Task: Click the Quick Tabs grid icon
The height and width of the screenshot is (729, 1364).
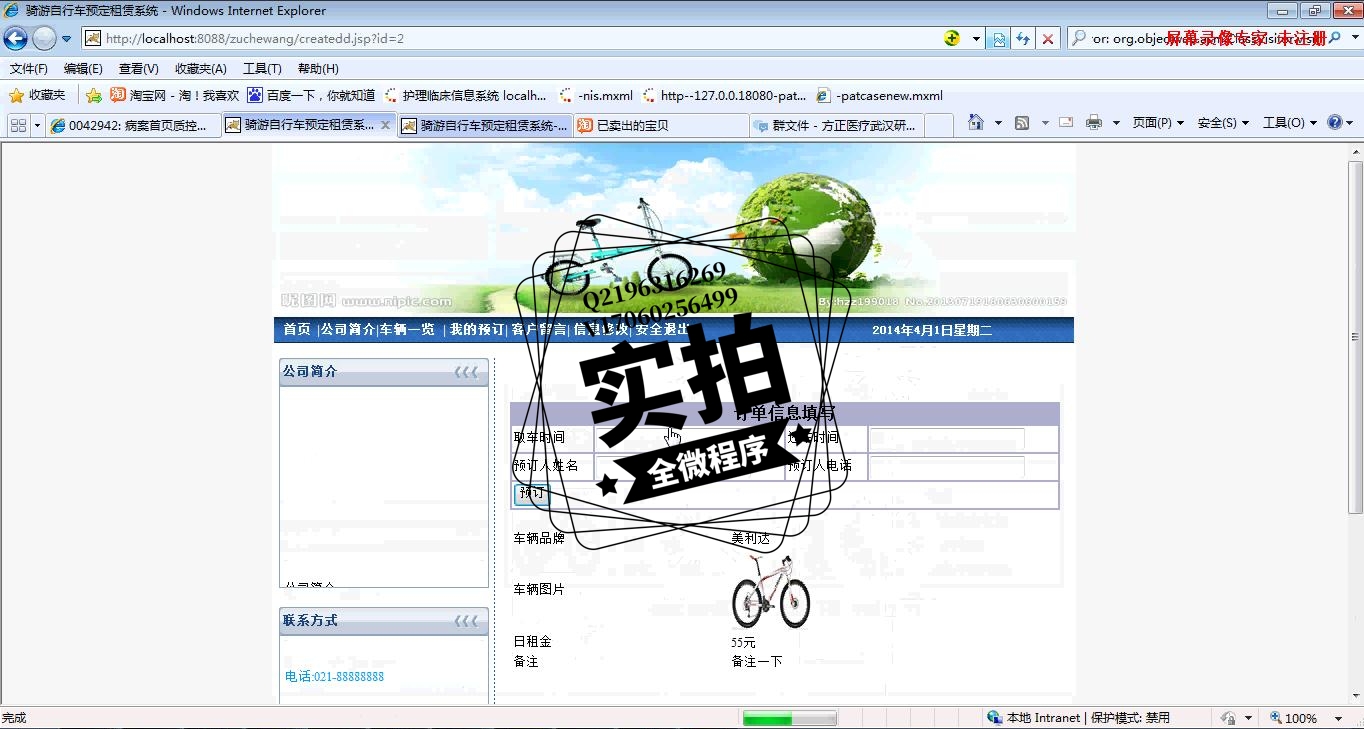Action: [18, 125]
